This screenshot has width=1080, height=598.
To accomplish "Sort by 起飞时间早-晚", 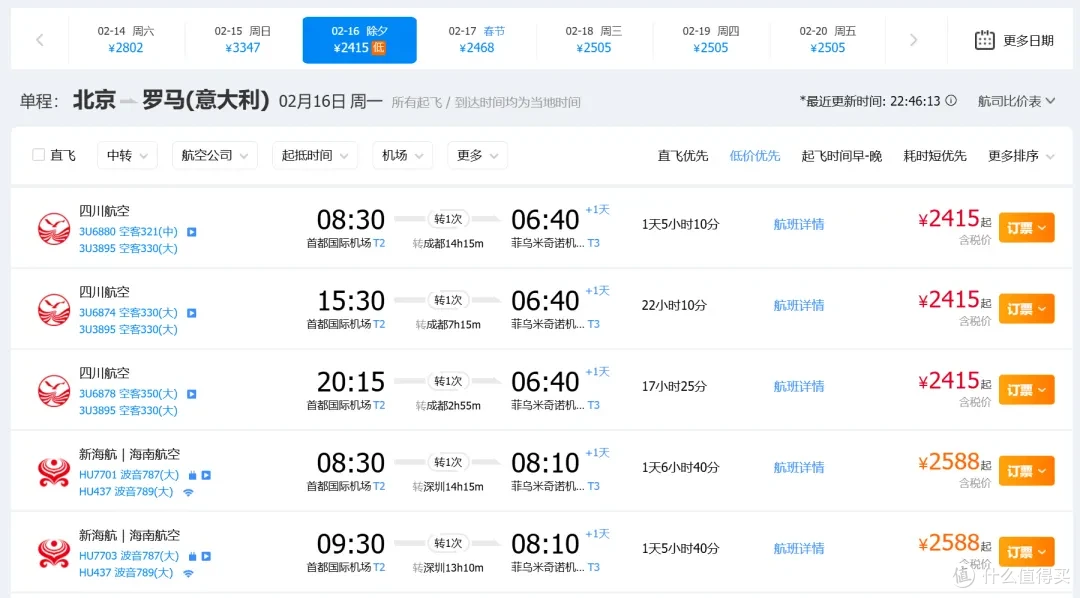I will pyautogui.click(x=842, y=156).
